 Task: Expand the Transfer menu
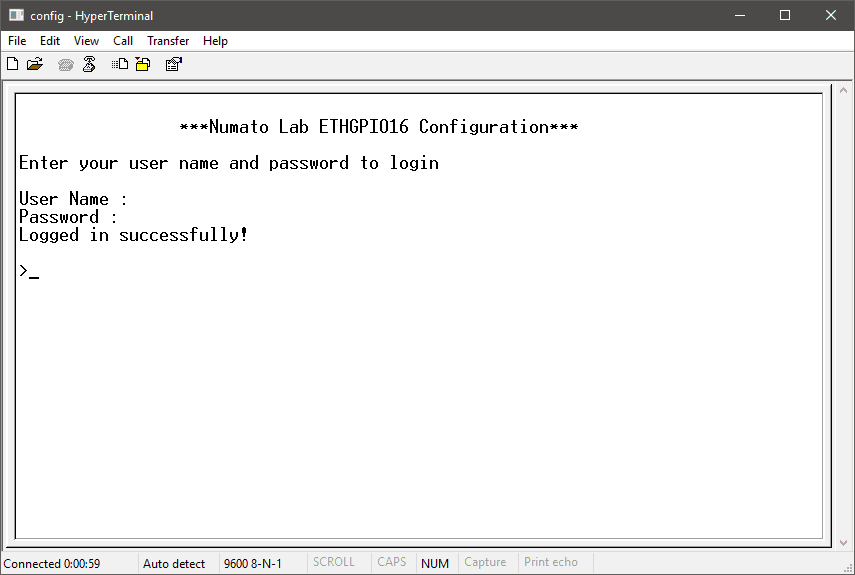coord(168,41)
